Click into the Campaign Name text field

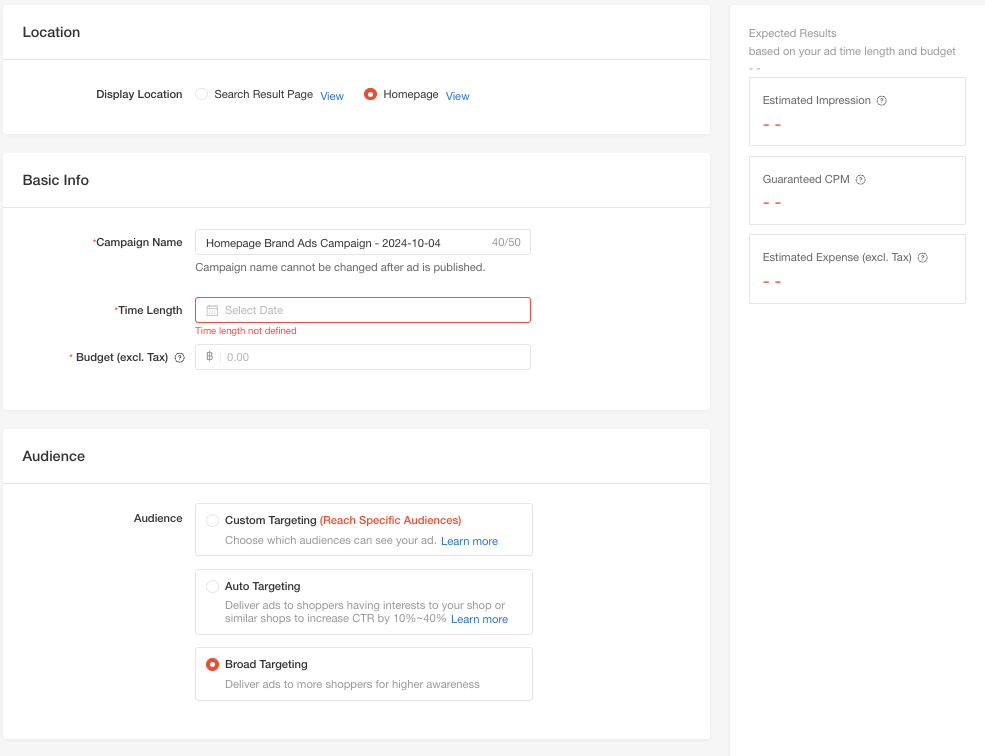coord(340,243)
